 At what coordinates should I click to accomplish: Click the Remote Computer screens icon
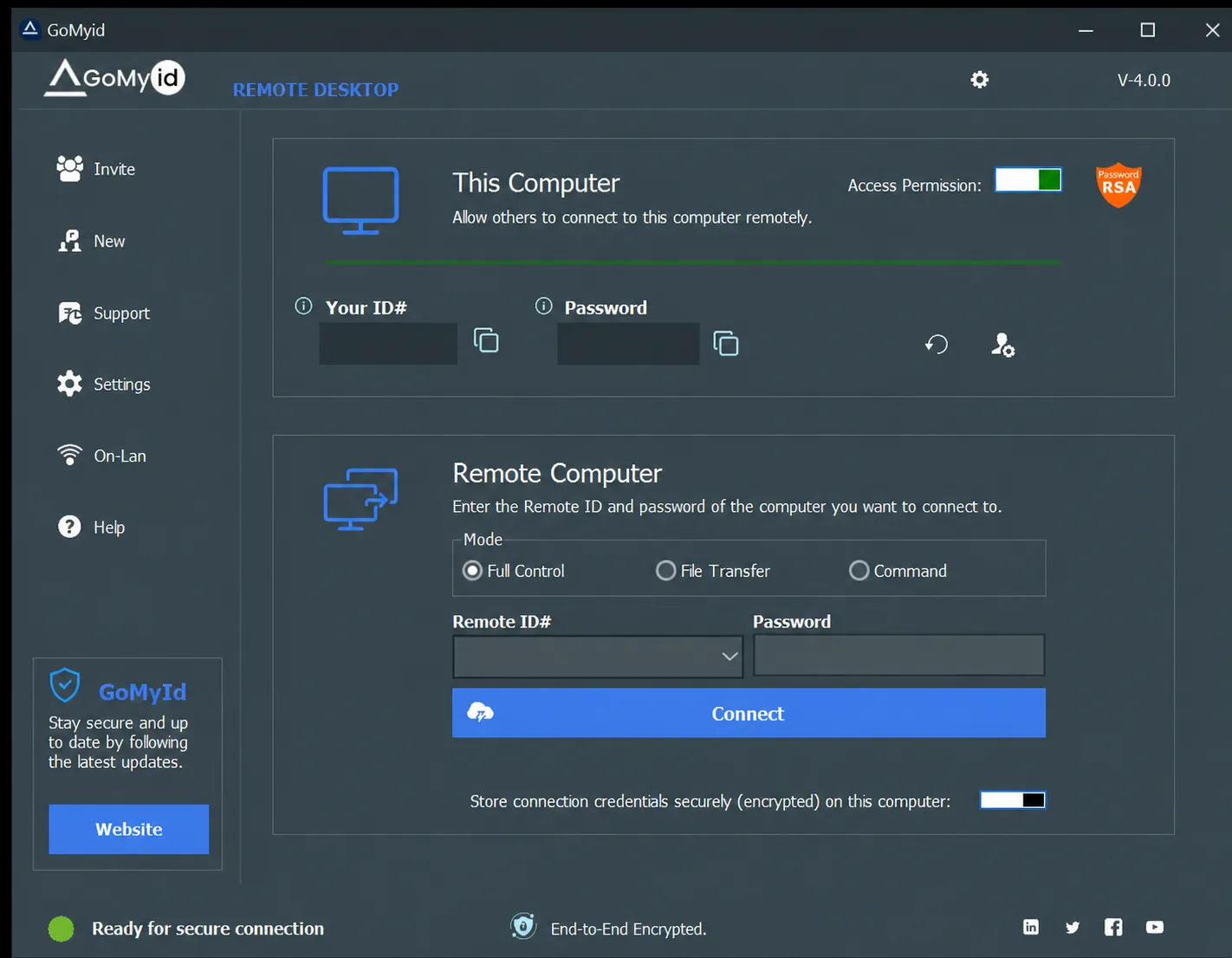(360, 499)
